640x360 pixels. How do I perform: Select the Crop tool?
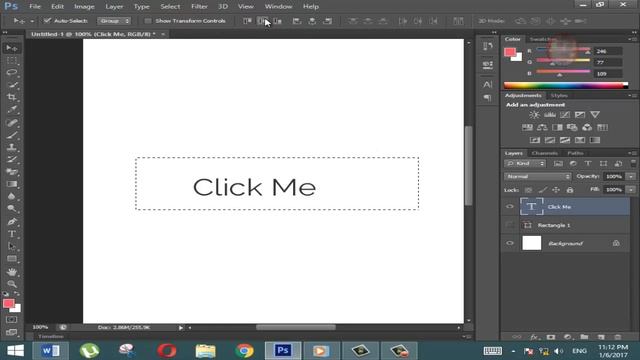click(x=11, y=97)
